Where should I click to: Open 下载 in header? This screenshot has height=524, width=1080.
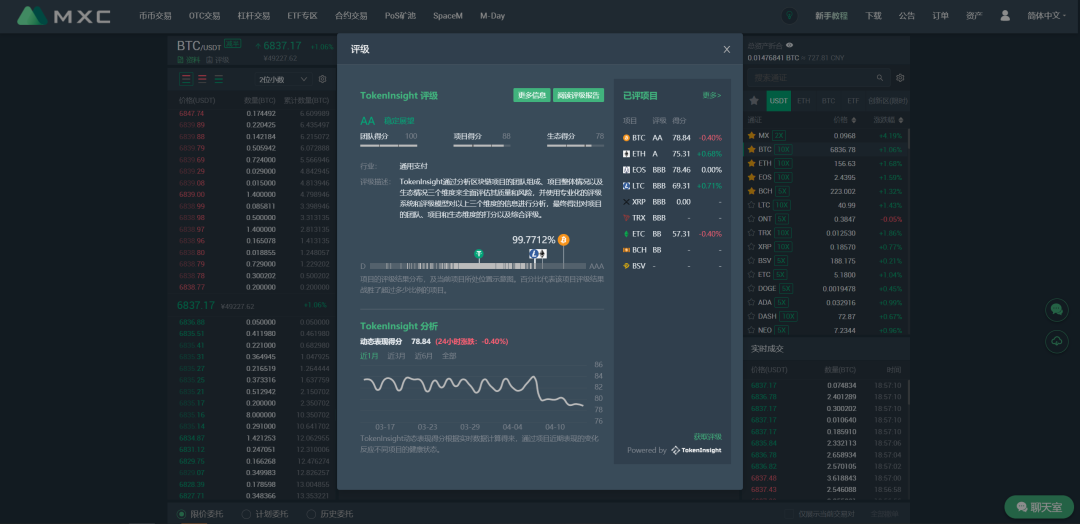[873, 16]
